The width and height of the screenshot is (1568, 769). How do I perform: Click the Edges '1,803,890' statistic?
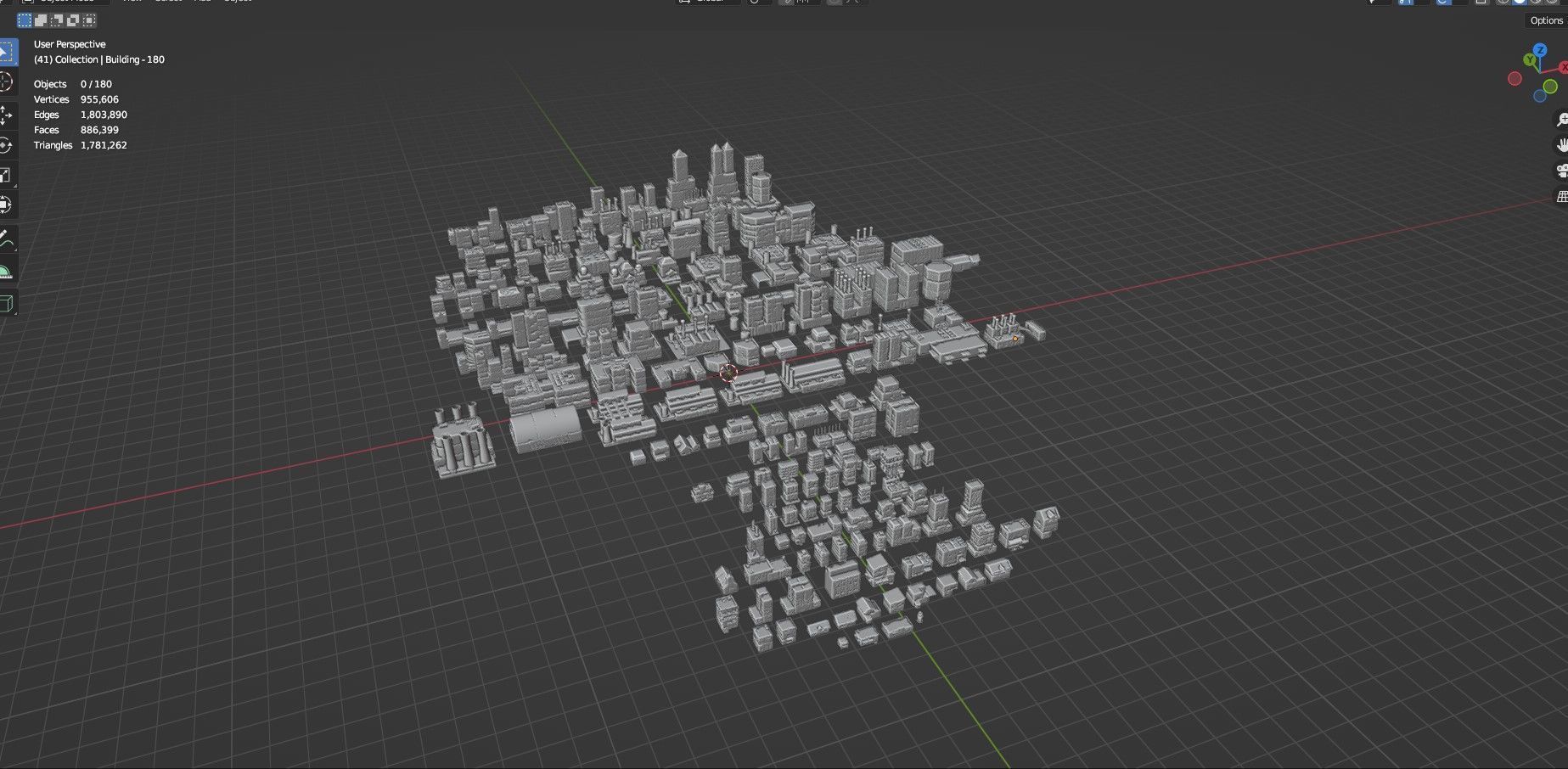(104, 115)
